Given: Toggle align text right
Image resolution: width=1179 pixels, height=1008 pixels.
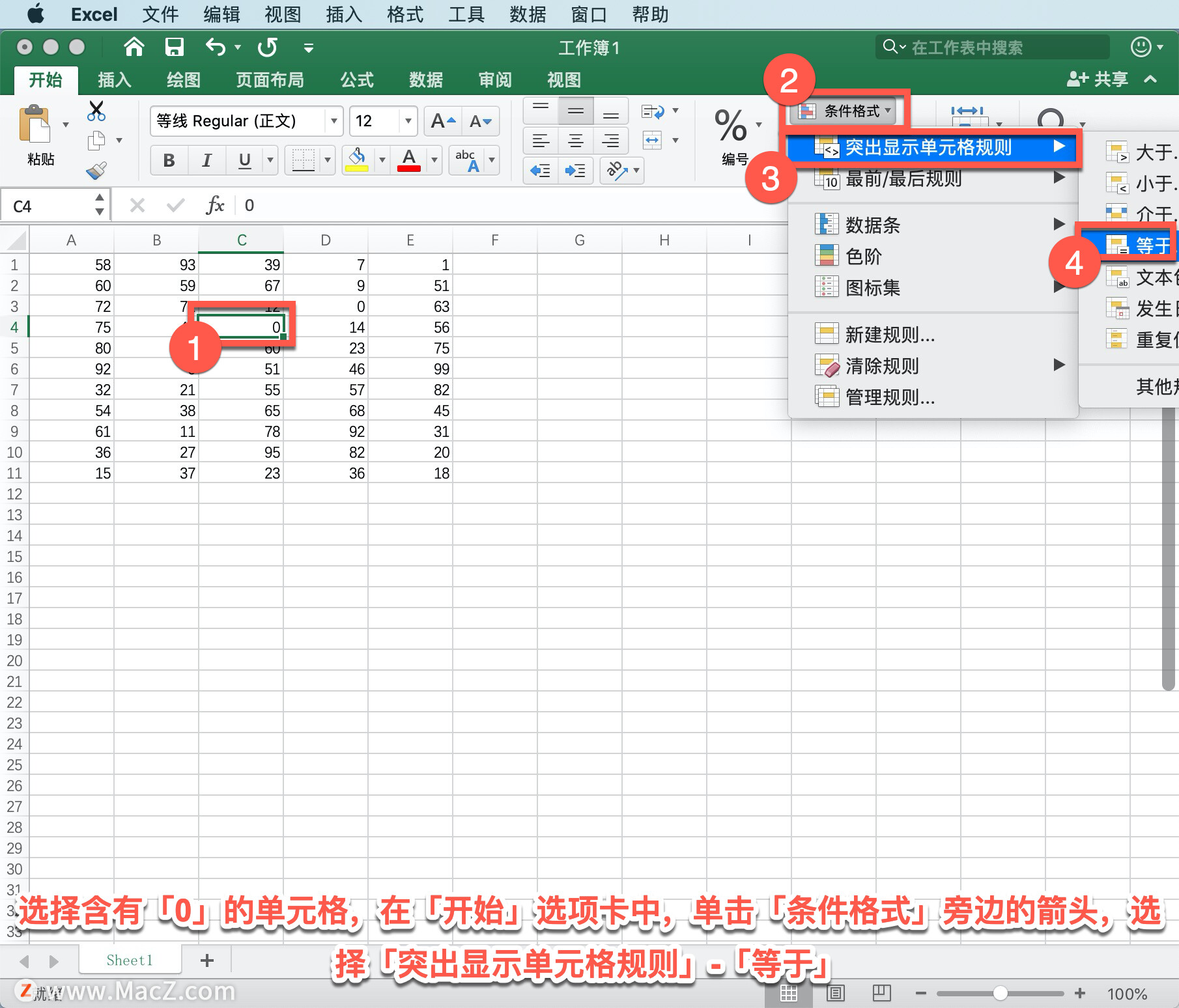Looking at the screenshot, I should coord(610,141).
